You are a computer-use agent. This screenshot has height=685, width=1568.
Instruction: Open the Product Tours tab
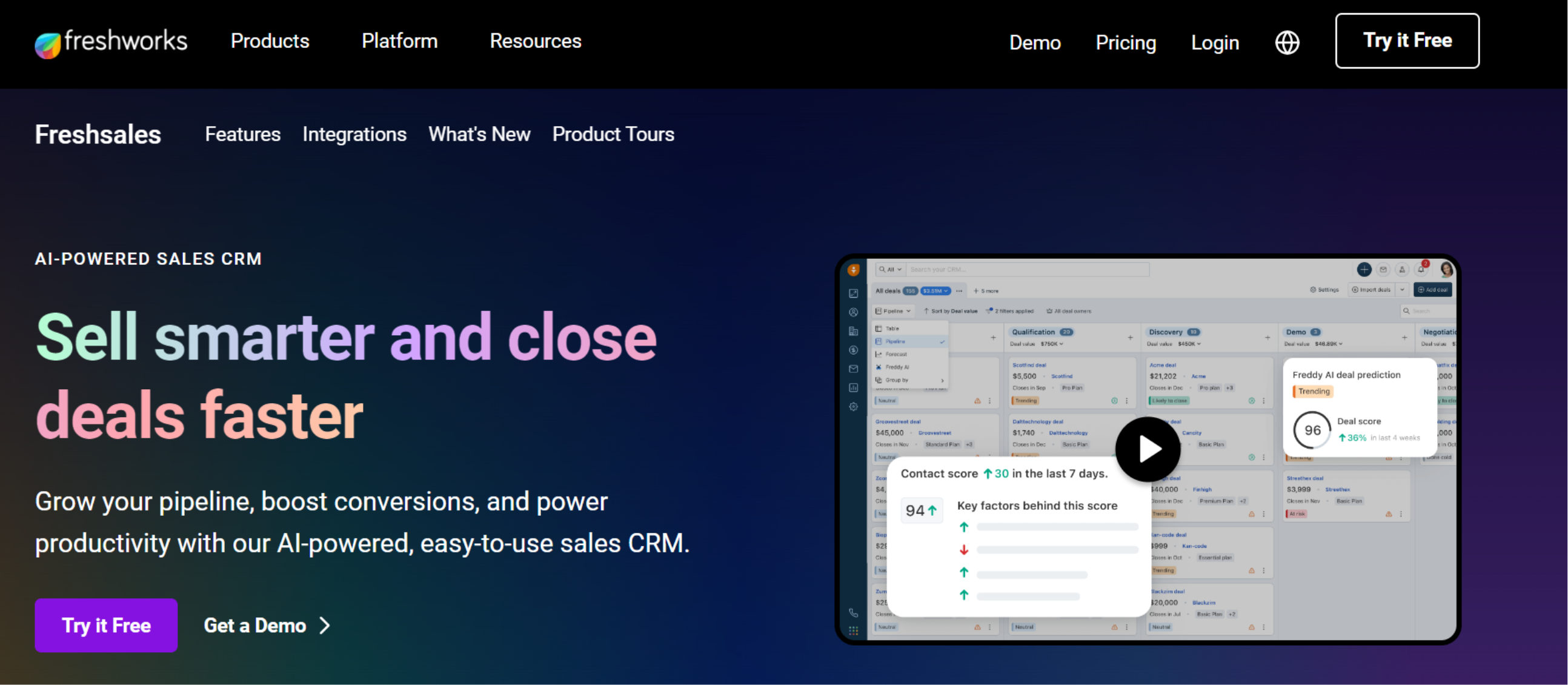click(x=613, y=134)
